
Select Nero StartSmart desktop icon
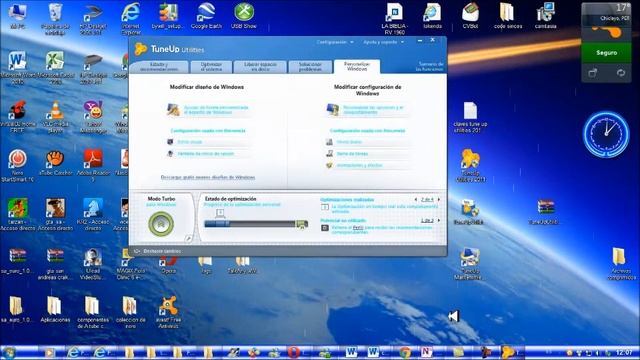click(x=17, y=166)
